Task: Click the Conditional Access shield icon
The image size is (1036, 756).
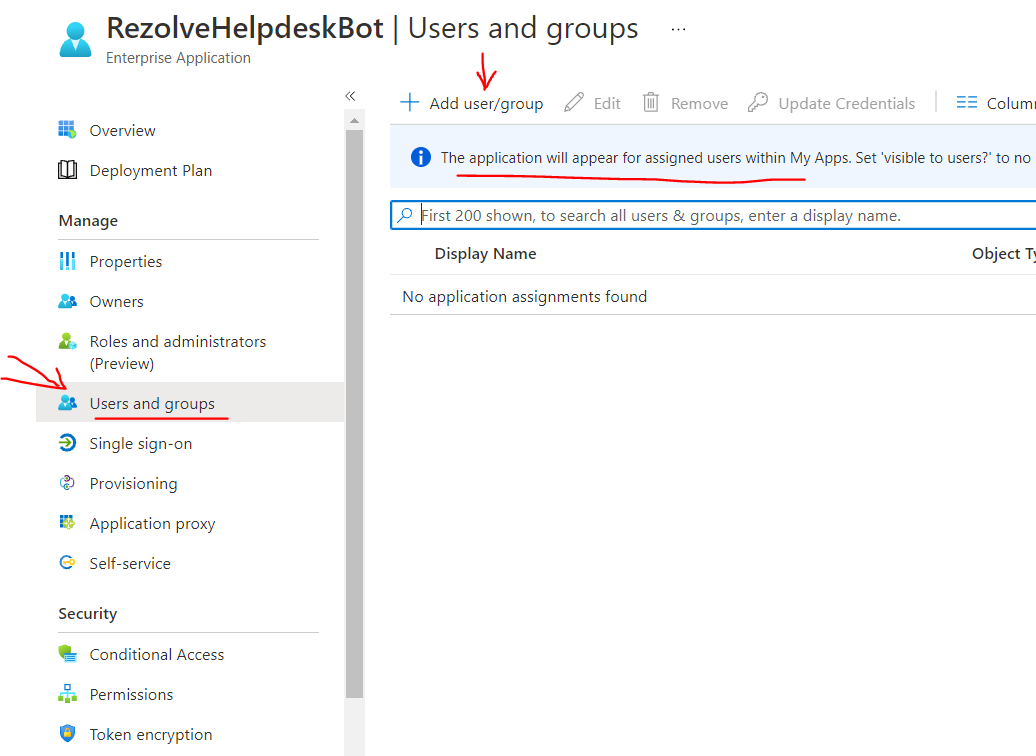Action: coord(67,654)
